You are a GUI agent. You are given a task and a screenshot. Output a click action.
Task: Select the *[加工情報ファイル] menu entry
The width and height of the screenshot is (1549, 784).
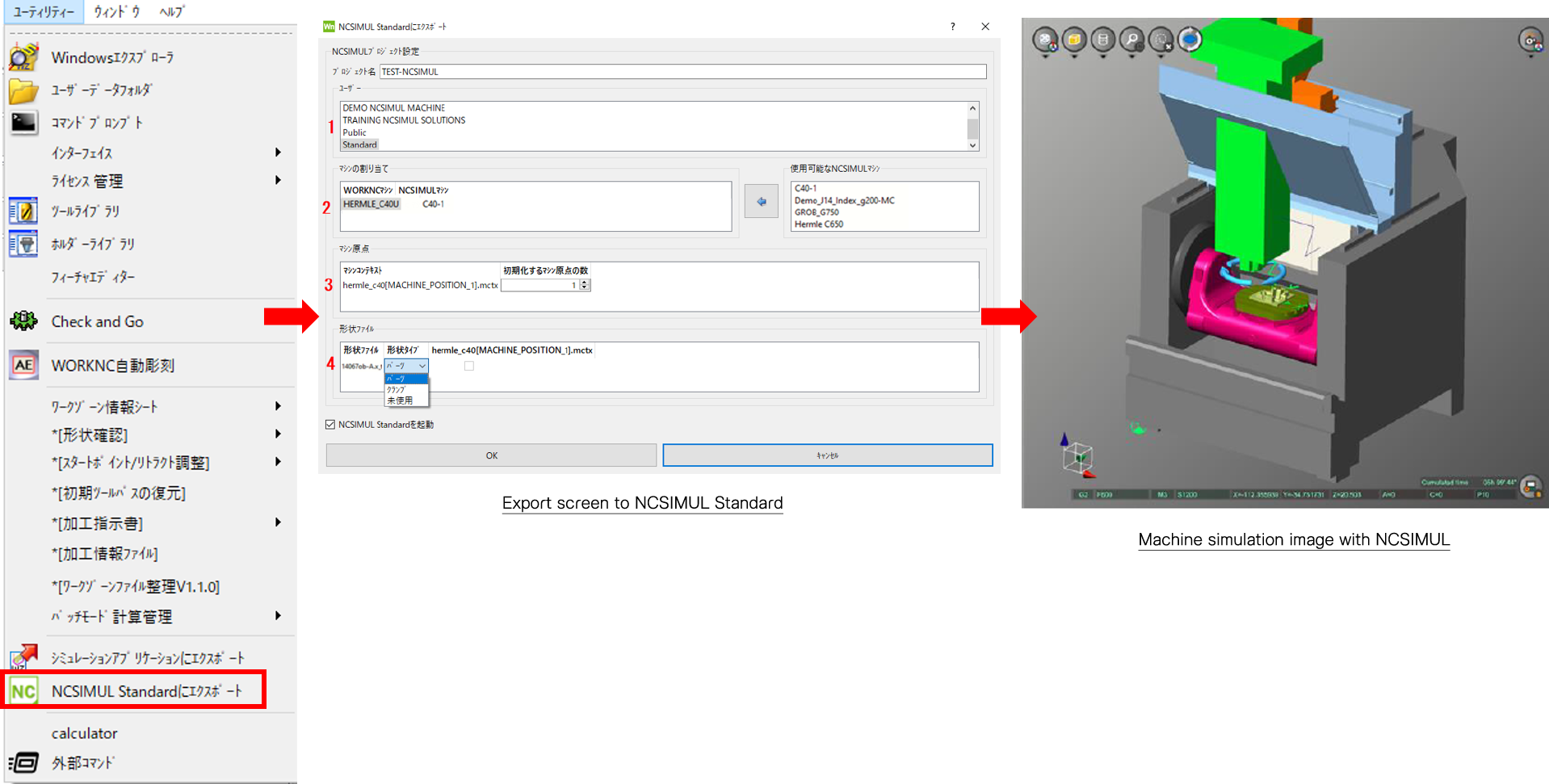coord(104,554)
